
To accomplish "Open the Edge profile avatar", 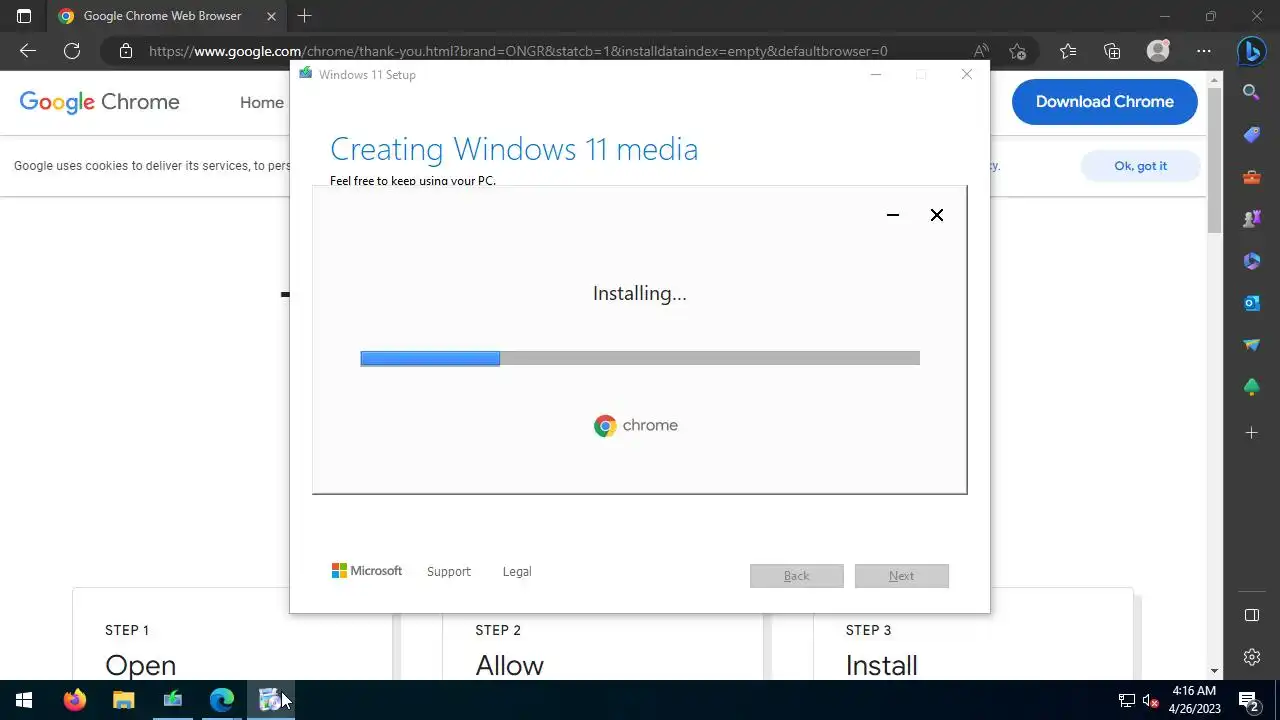I will tap(1158, 51).
